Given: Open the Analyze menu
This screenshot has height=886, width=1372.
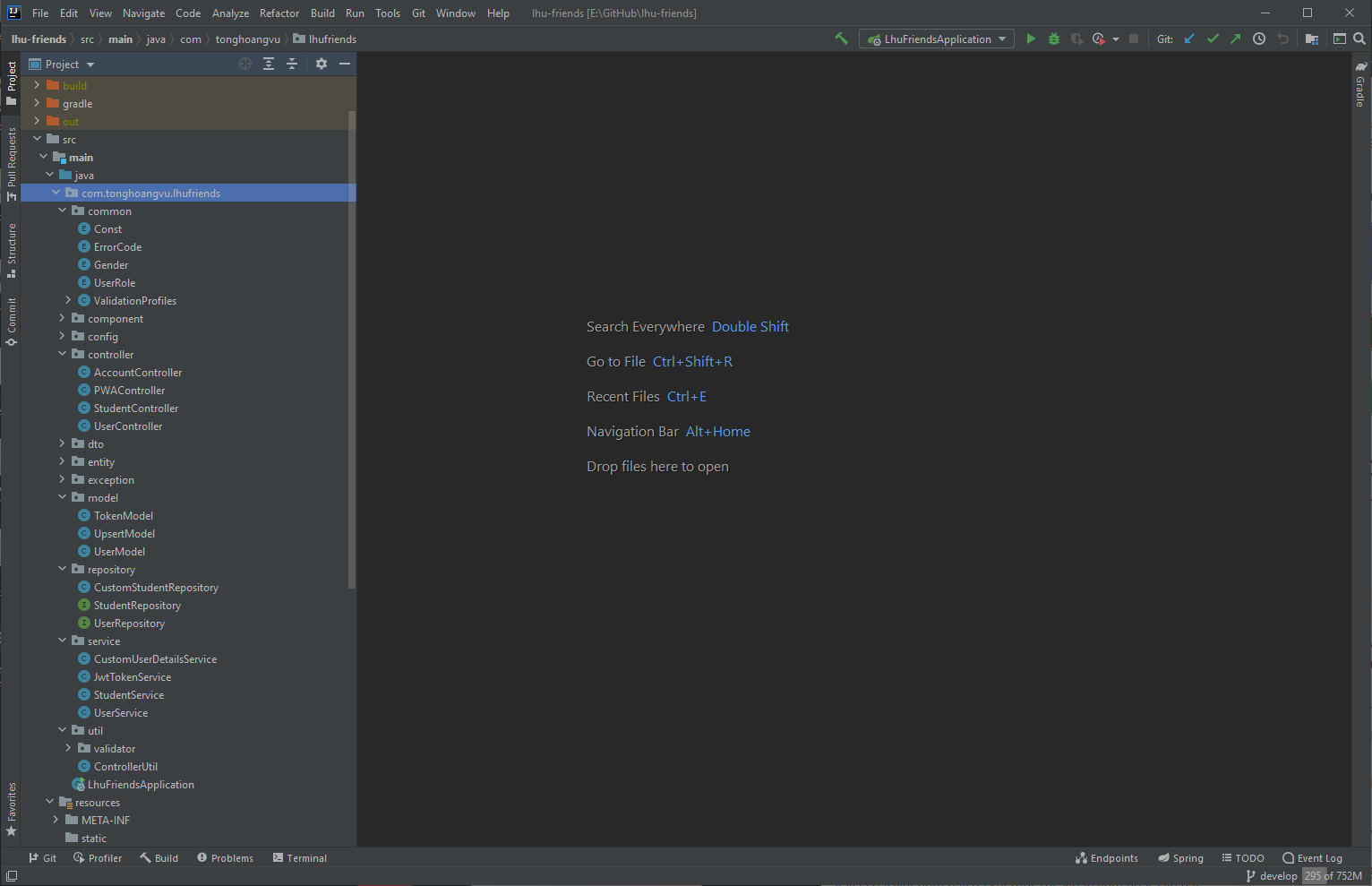Looking at the screenshot, I should (x=230, y=13).
